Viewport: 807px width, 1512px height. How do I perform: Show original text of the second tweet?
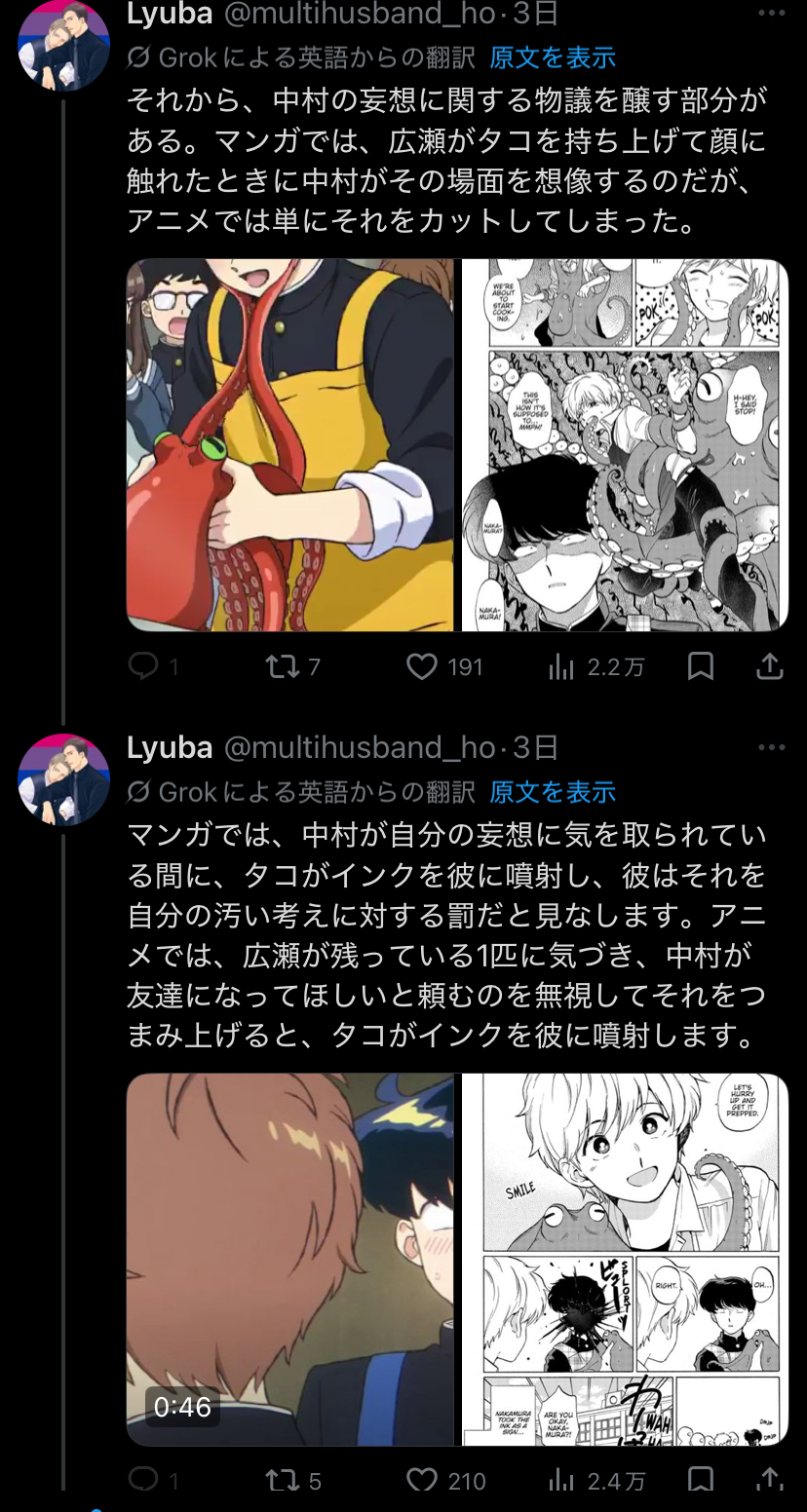click(553, 791)
